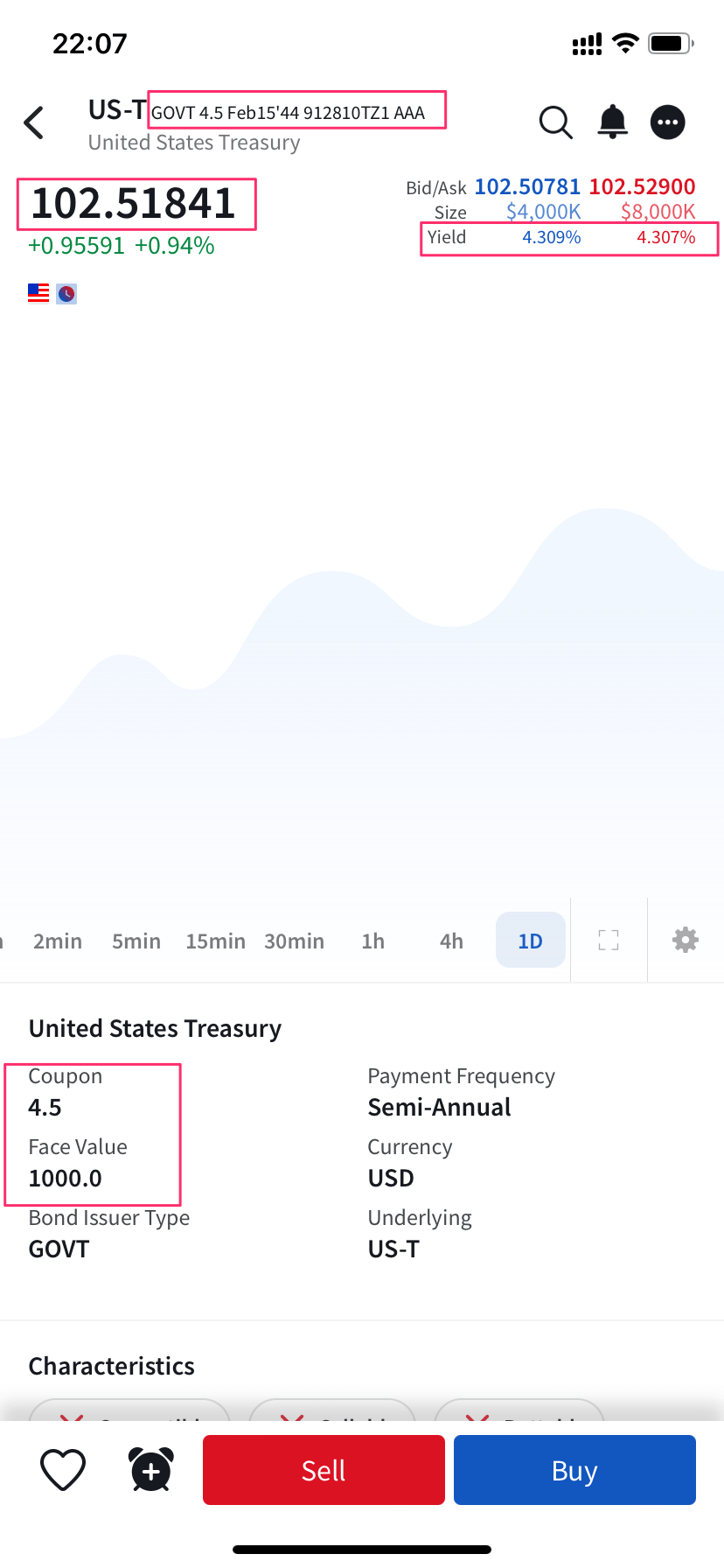Viewport: 724px width, 1568px height.
Task: Tap the US flag icon
Action: coord(38,293)
